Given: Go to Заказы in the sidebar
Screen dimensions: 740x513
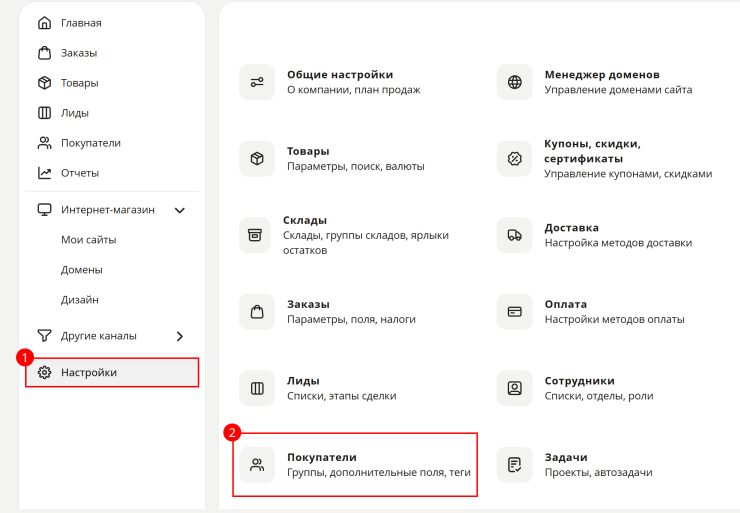Looking at the screenshot, I should (79, 53).
